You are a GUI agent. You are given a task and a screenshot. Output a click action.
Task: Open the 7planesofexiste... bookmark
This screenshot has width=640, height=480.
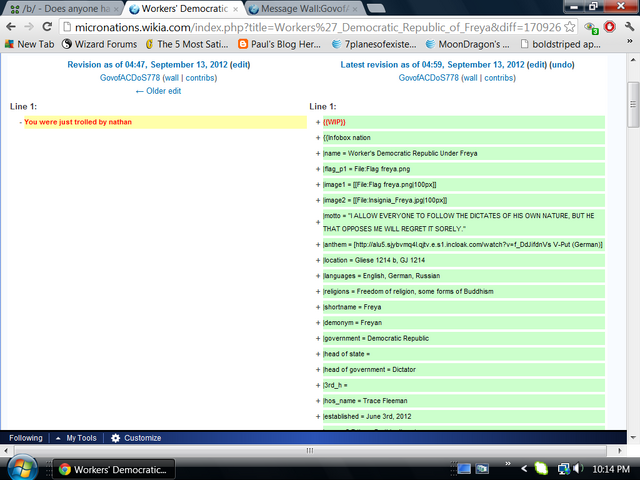pyautogui.click(x=374, y=44)
